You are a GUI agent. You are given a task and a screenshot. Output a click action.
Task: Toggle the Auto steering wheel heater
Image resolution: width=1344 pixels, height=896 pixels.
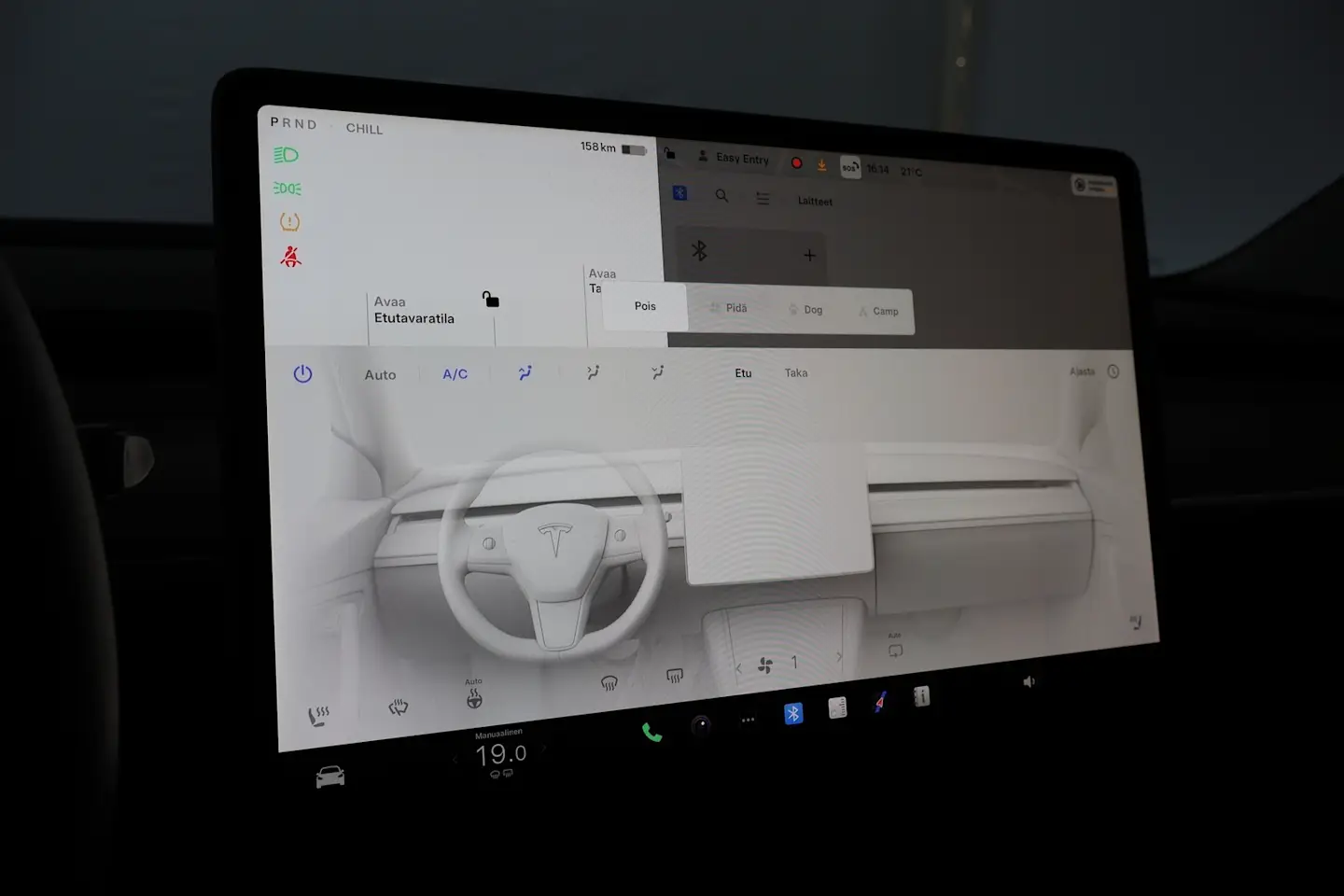474,695
